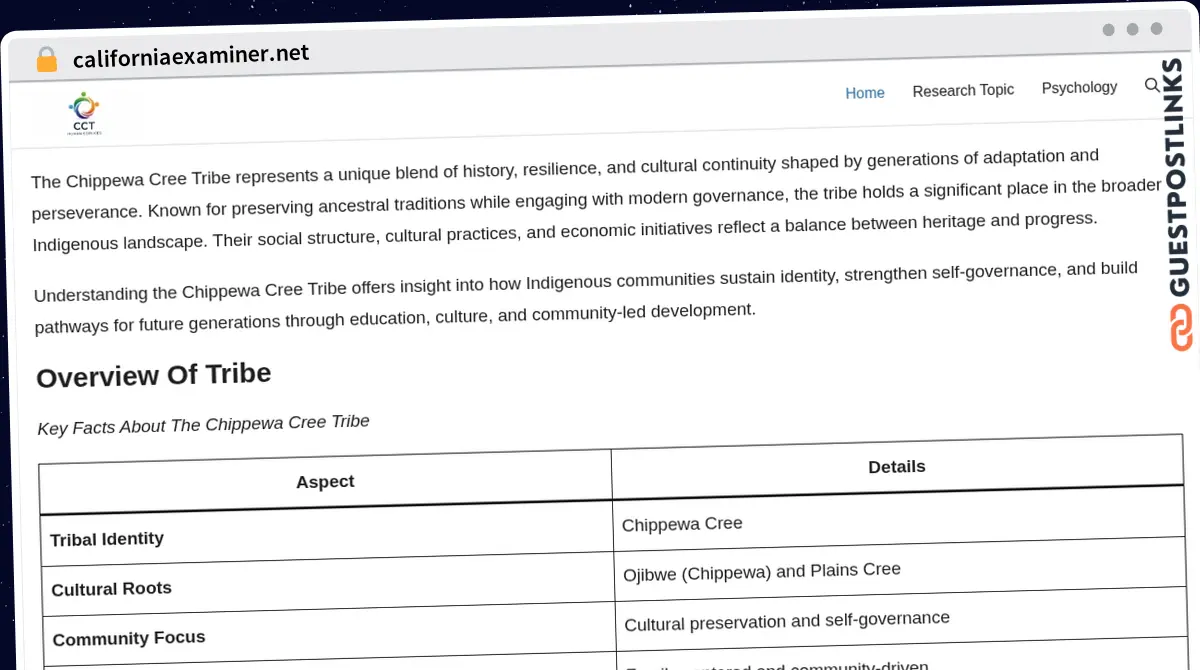Click the Cultural Roots row label

coord(111,589)
